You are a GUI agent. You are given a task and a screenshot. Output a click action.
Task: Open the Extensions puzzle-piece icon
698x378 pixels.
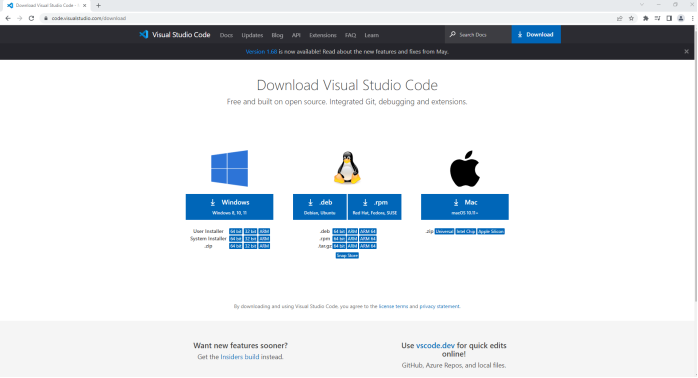coord(645,18)
